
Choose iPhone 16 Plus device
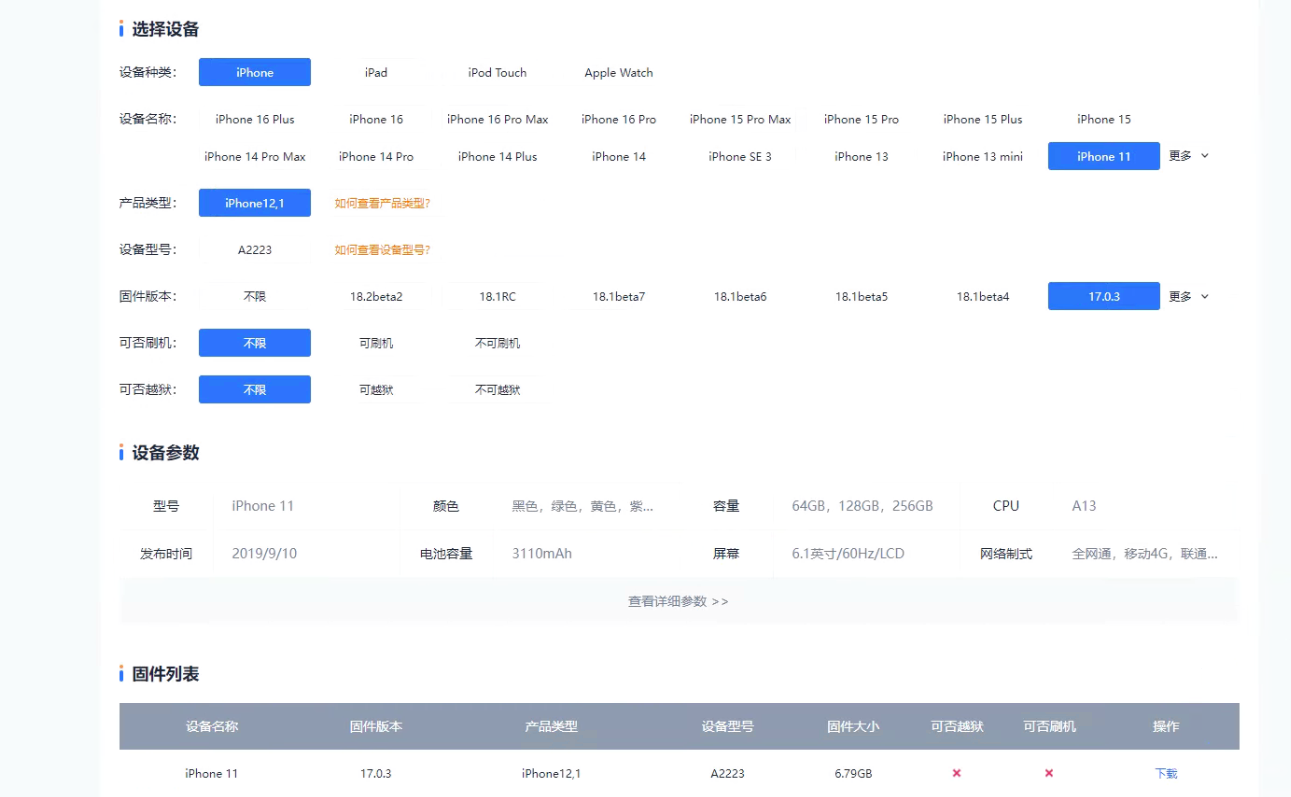click(255, 119)
